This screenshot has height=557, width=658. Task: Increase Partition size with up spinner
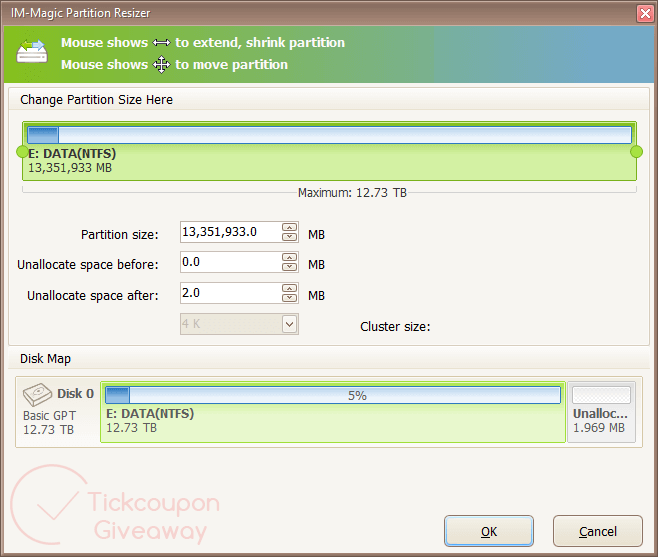point(290,228)
